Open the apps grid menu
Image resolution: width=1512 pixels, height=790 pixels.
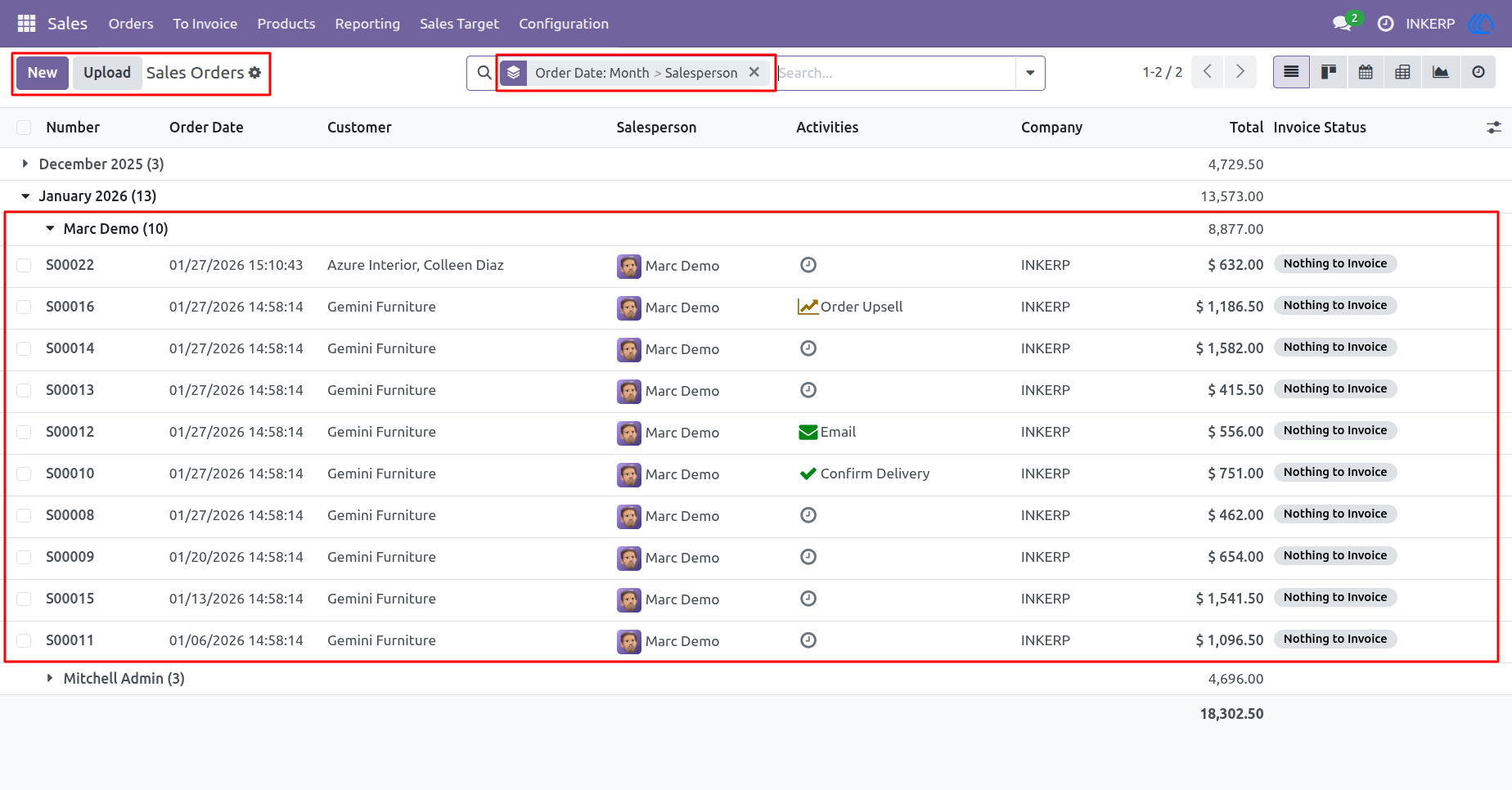click(x=26, y=24)
